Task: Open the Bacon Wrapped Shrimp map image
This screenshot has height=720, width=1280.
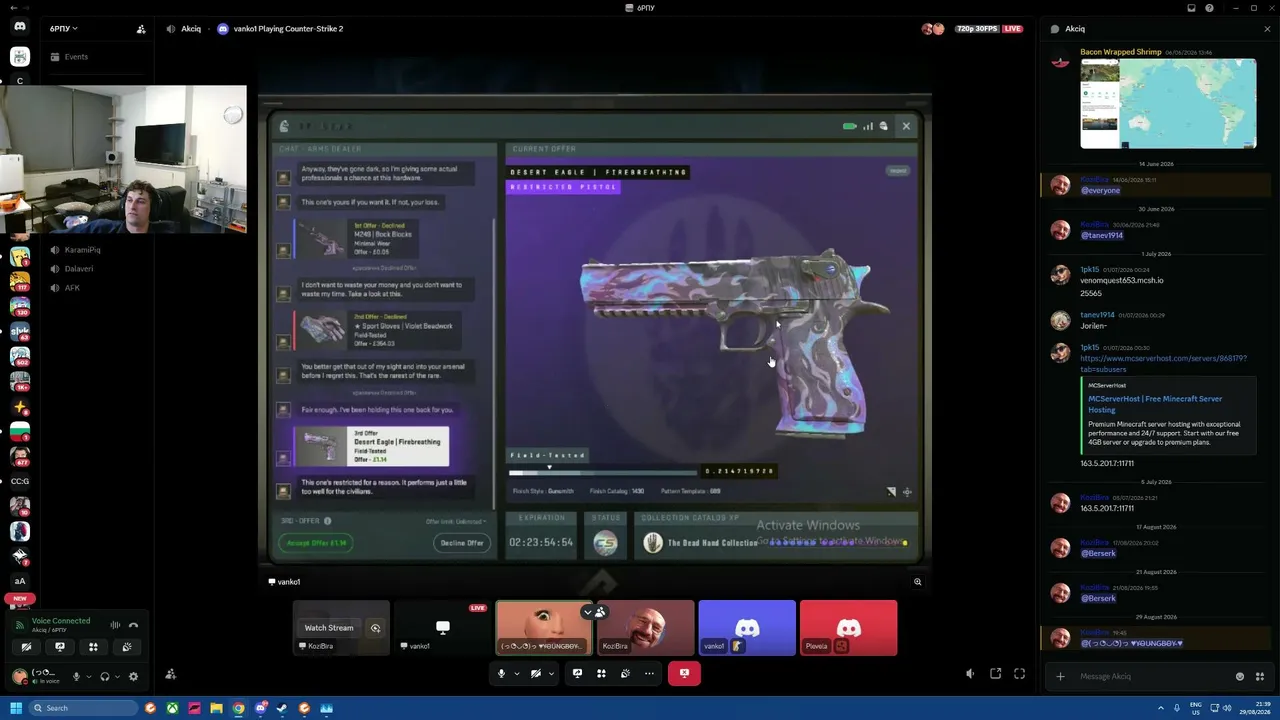Action: click(1168, 104)
